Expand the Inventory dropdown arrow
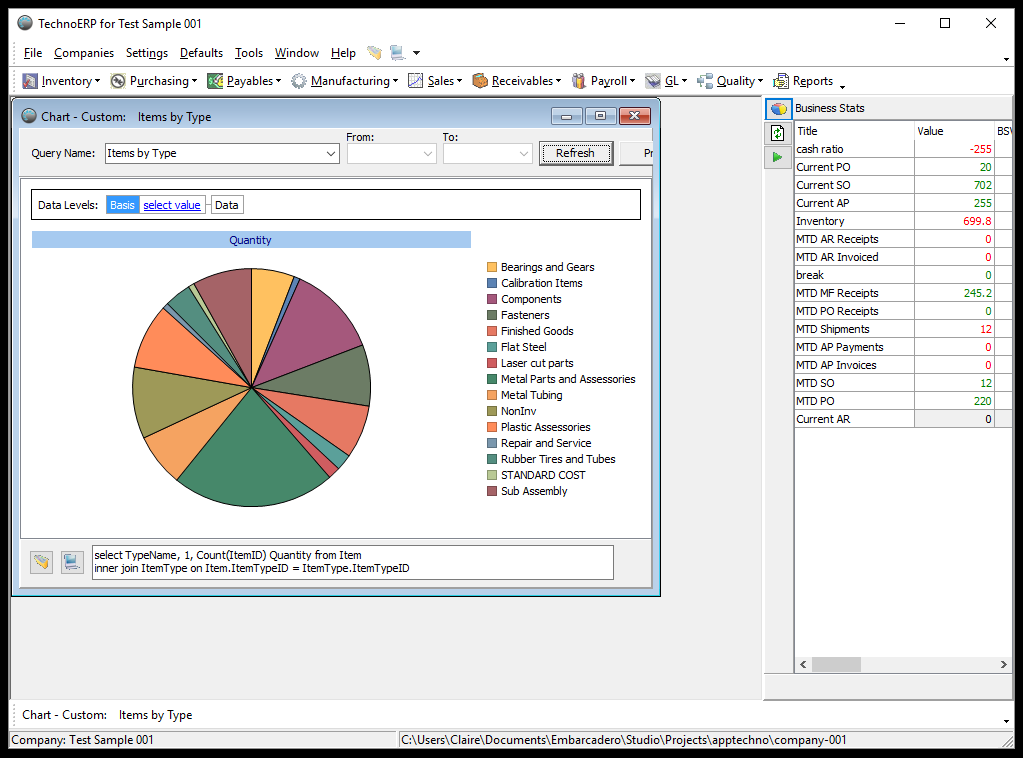 (x=97, y=81)
